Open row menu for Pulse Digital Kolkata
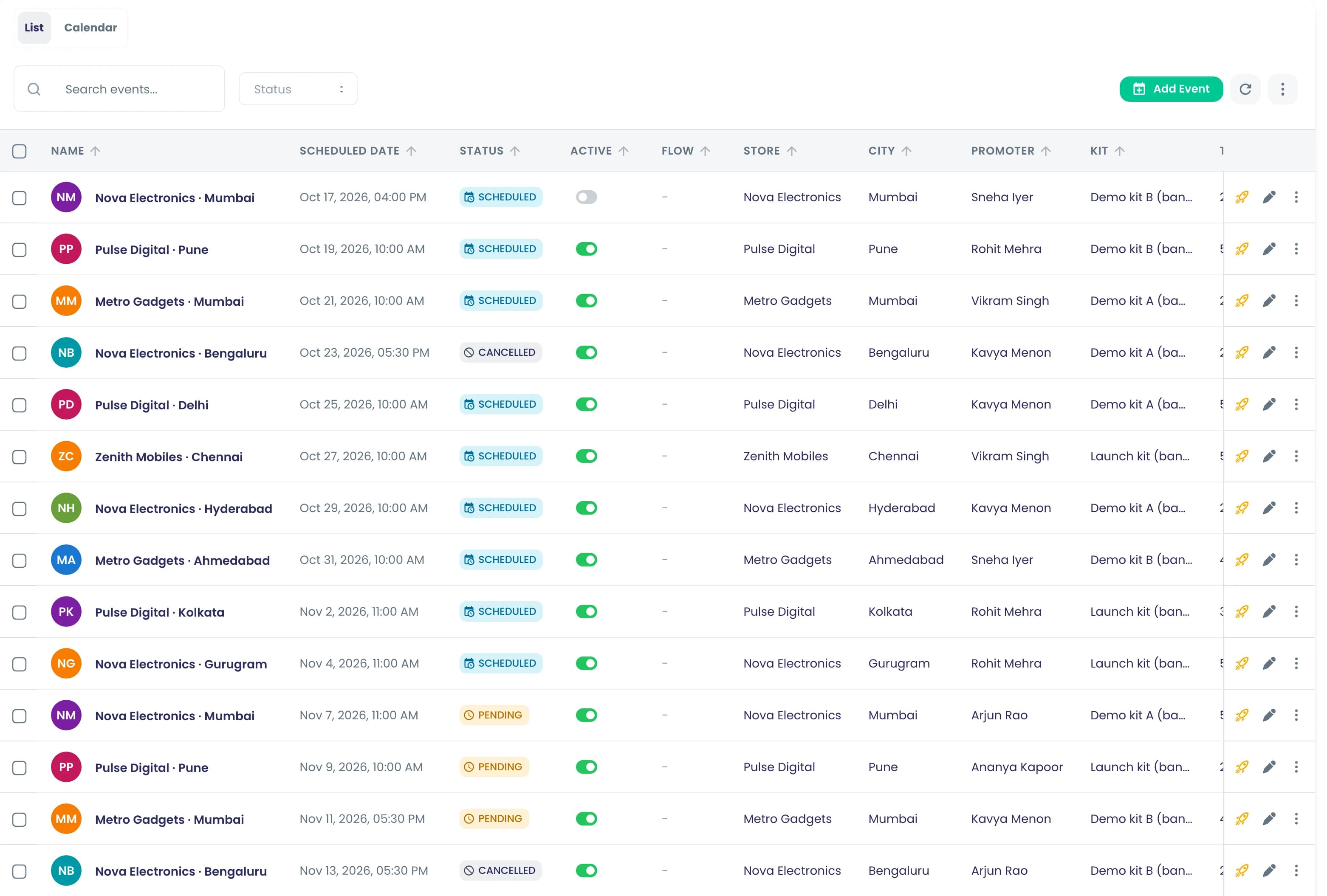 1296,612
